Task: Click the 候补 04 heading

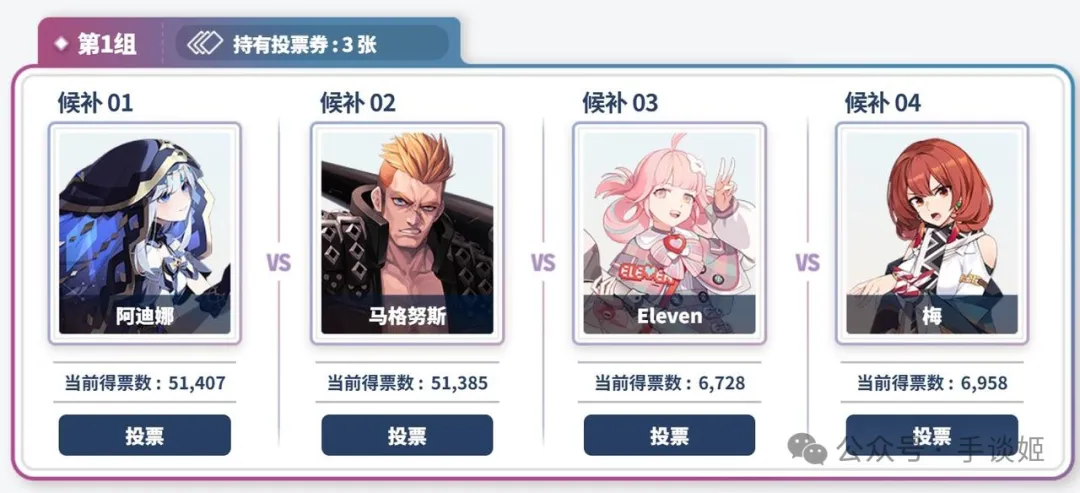Action: (882, 103)
